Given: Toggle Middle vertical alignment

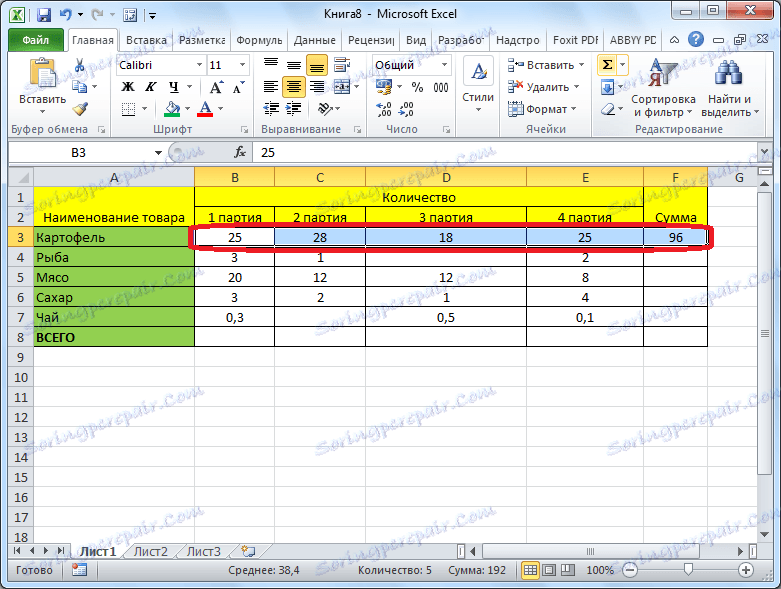Looking at the screenshot, I should pyautogui.click(x=293, y=65).
